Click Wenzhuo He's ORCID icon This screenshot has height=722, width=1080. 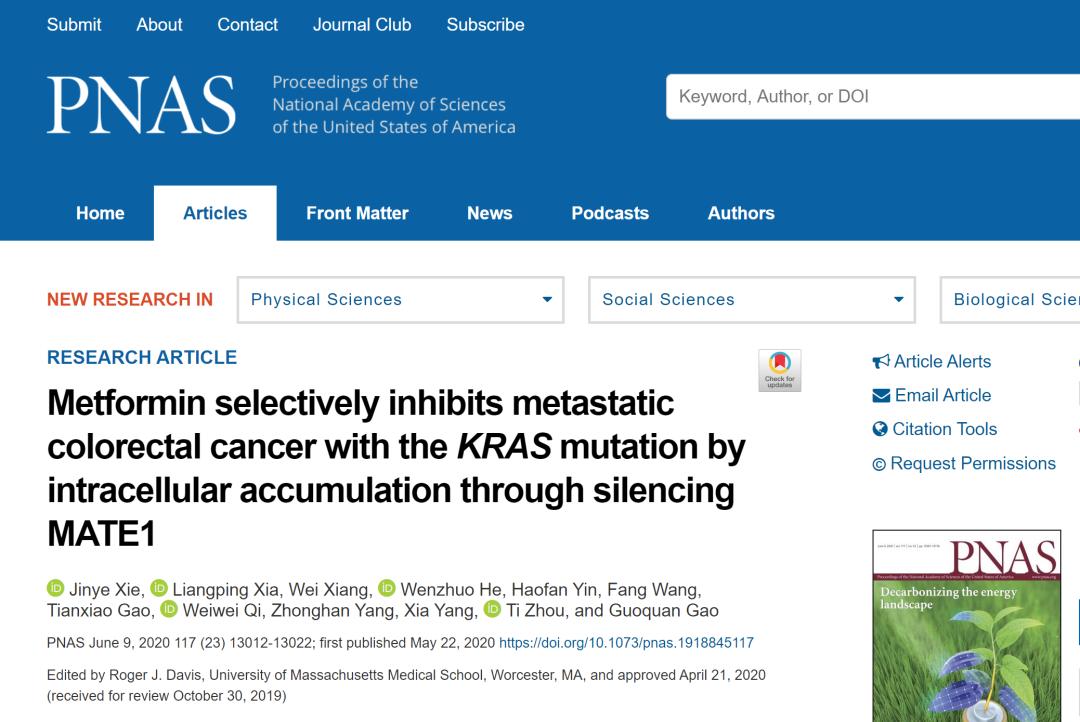[386, 588]
